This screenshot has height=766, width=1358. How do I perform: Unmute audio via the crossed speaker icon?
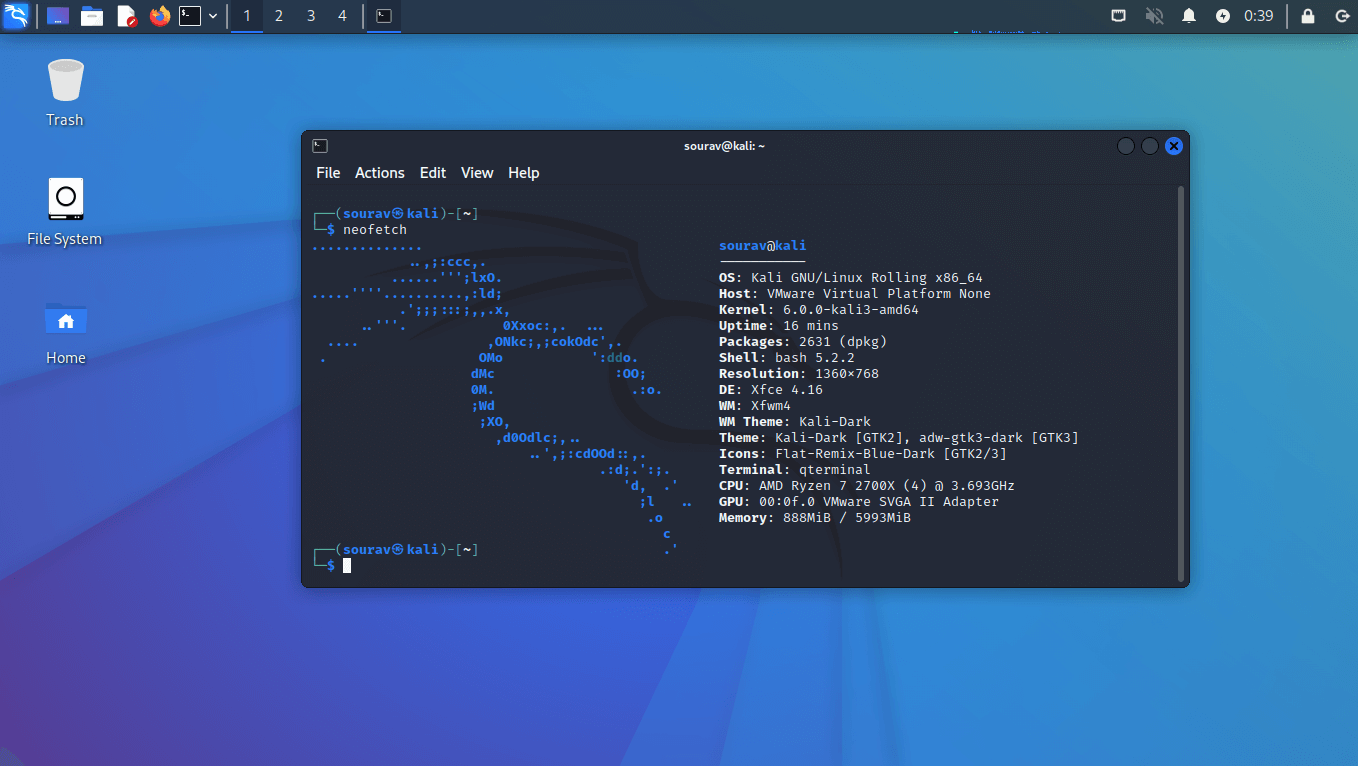tap(1154, 16)
